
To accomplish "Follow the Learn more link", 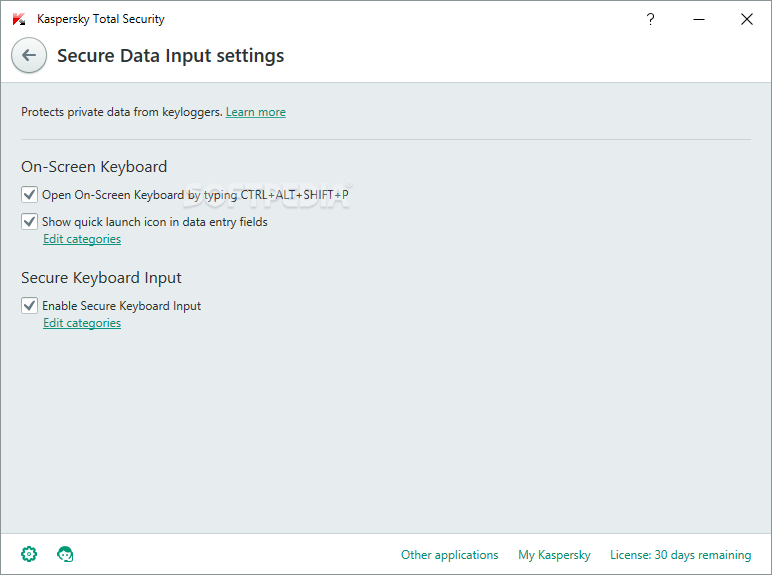I will point(256,112).
